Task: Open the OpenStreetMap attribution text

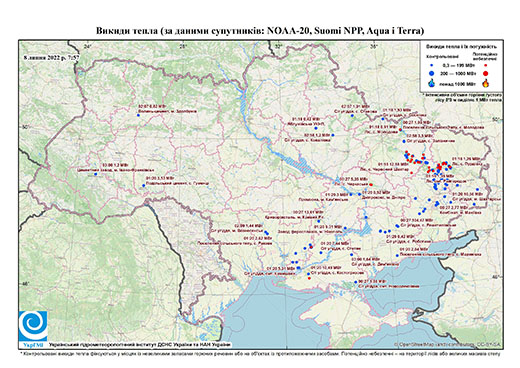Action: (448, 344)
